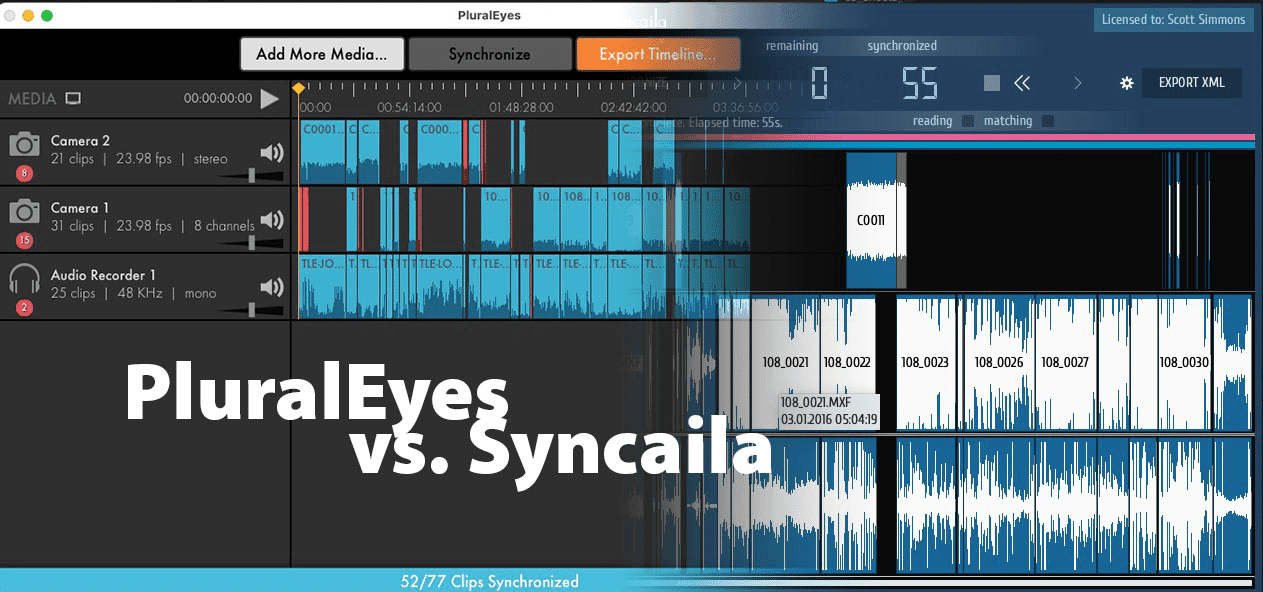Click the Add More Media button

point(322,54)
